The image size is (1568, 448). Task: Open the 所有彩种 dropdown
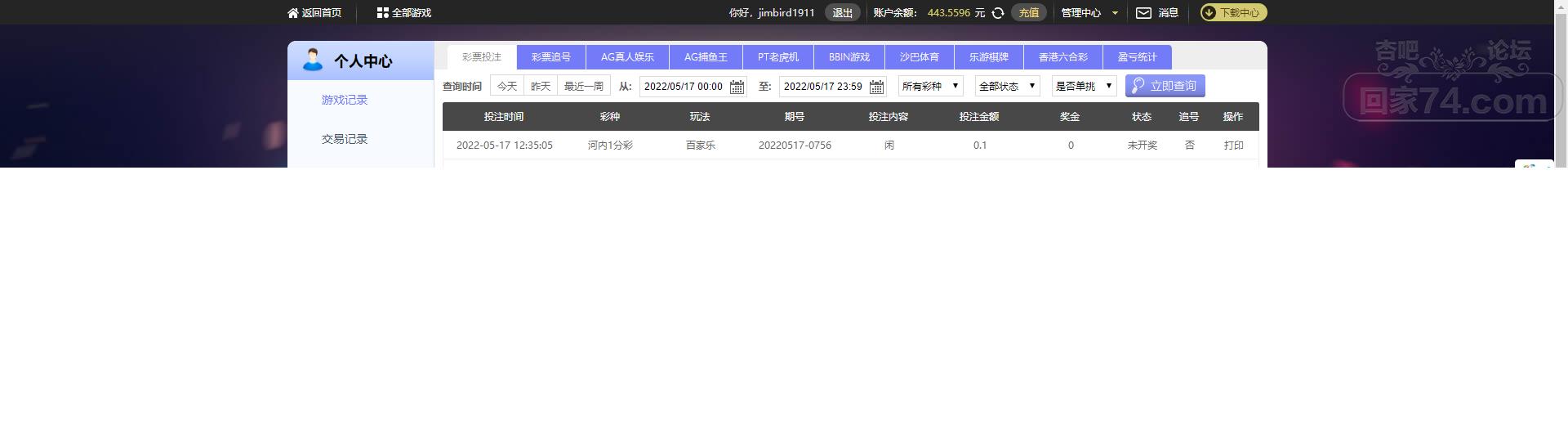(931, 86)
